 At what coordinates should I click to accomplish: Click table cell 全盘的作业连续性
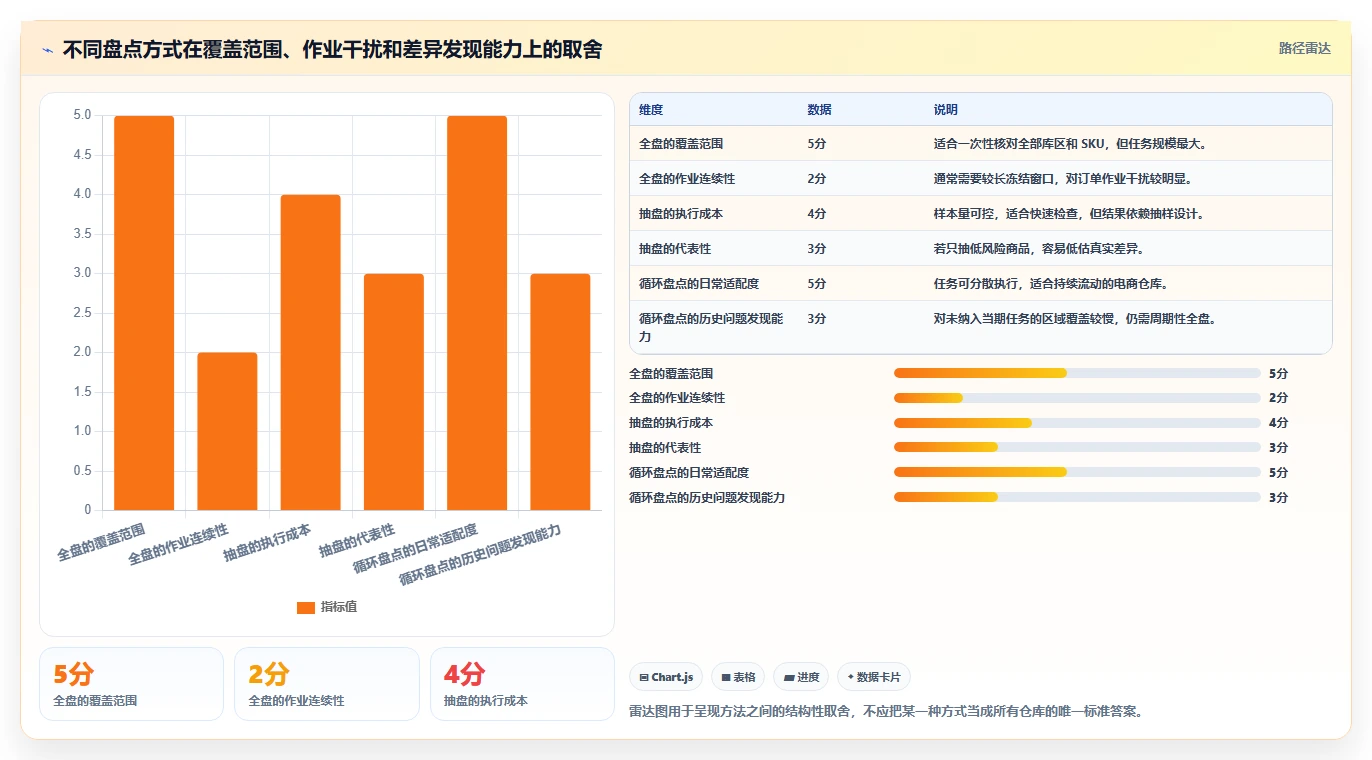point(687,178)
